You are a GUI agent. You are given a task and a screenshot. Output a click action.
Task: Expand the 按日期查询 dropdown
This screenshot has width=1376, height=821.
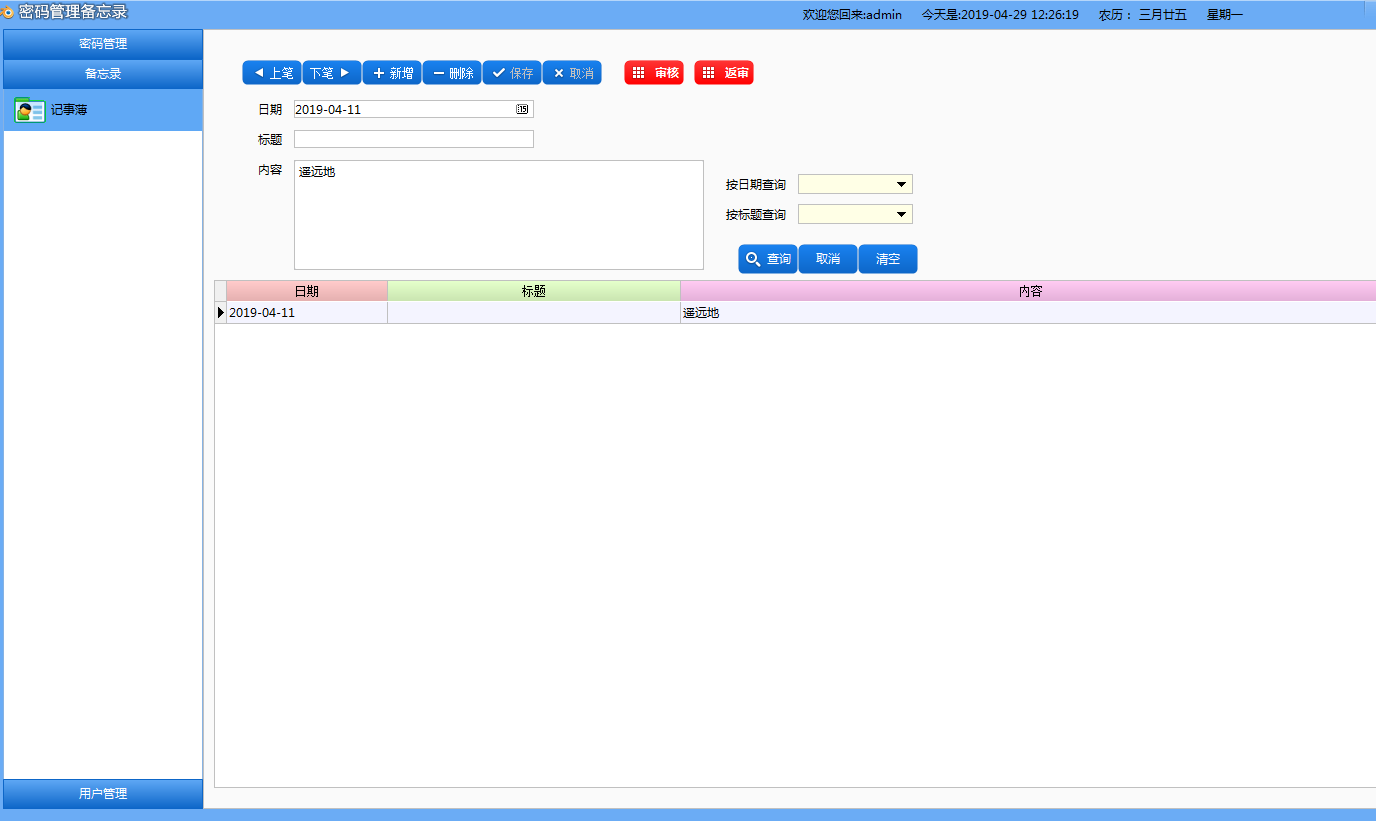[901, 185]
